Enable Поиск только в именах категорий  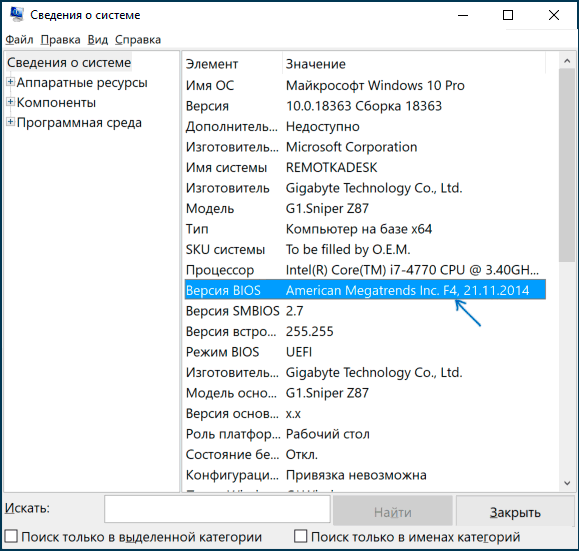pyautogui.click(x=301, y=537)
